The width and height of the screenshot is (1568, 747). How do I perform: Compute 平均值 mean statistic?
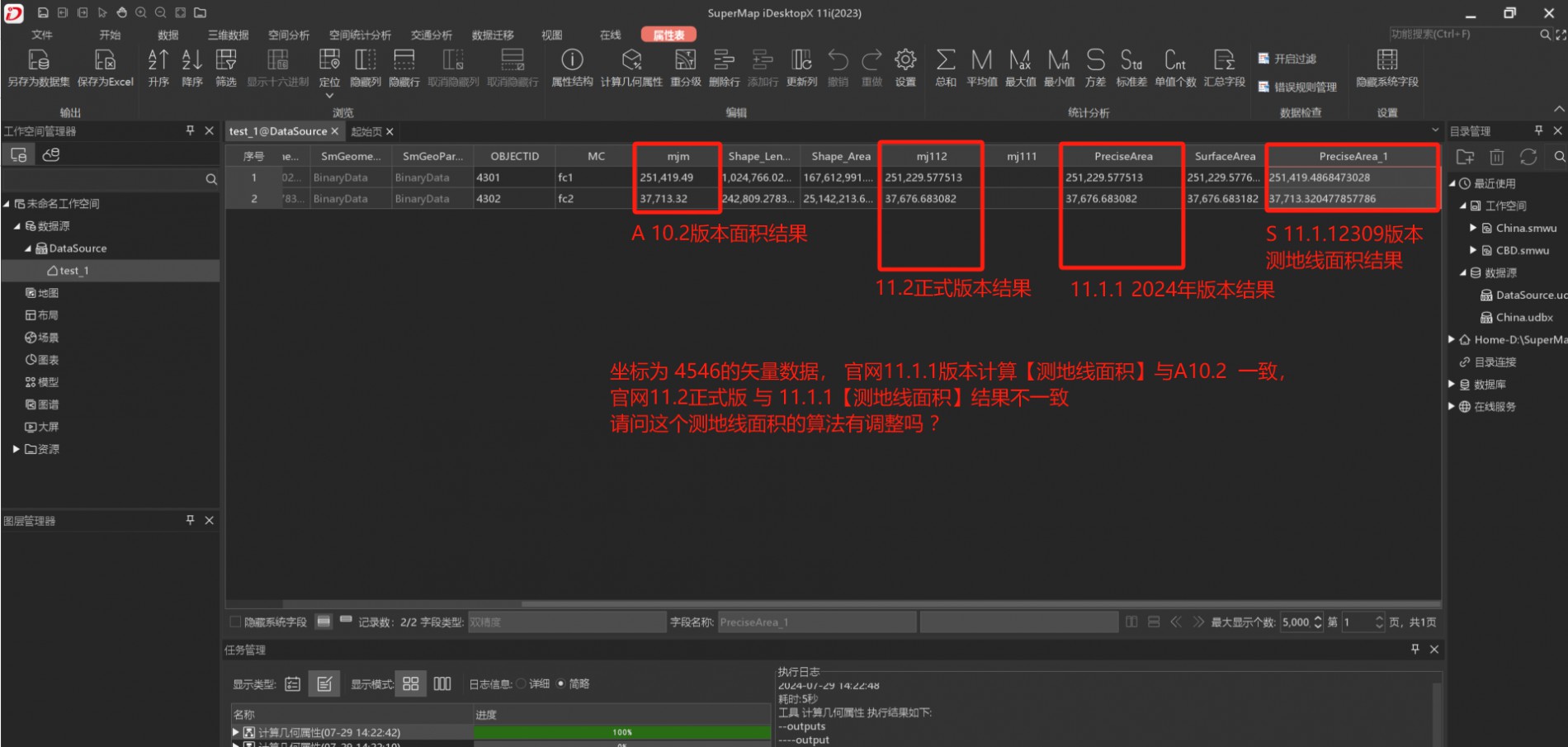[x=982, y=68]
